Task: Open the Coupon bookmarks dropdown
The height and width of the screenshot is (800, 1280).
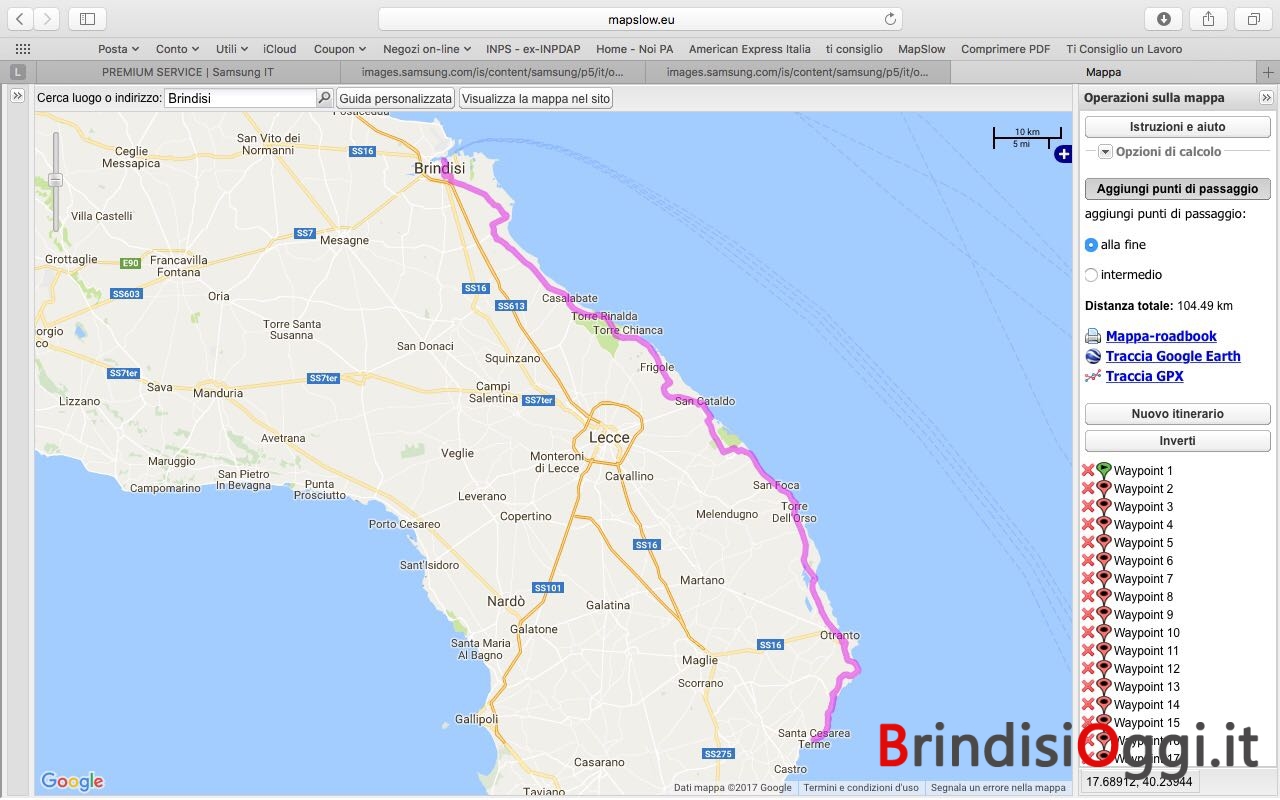Action: (340, 49)
